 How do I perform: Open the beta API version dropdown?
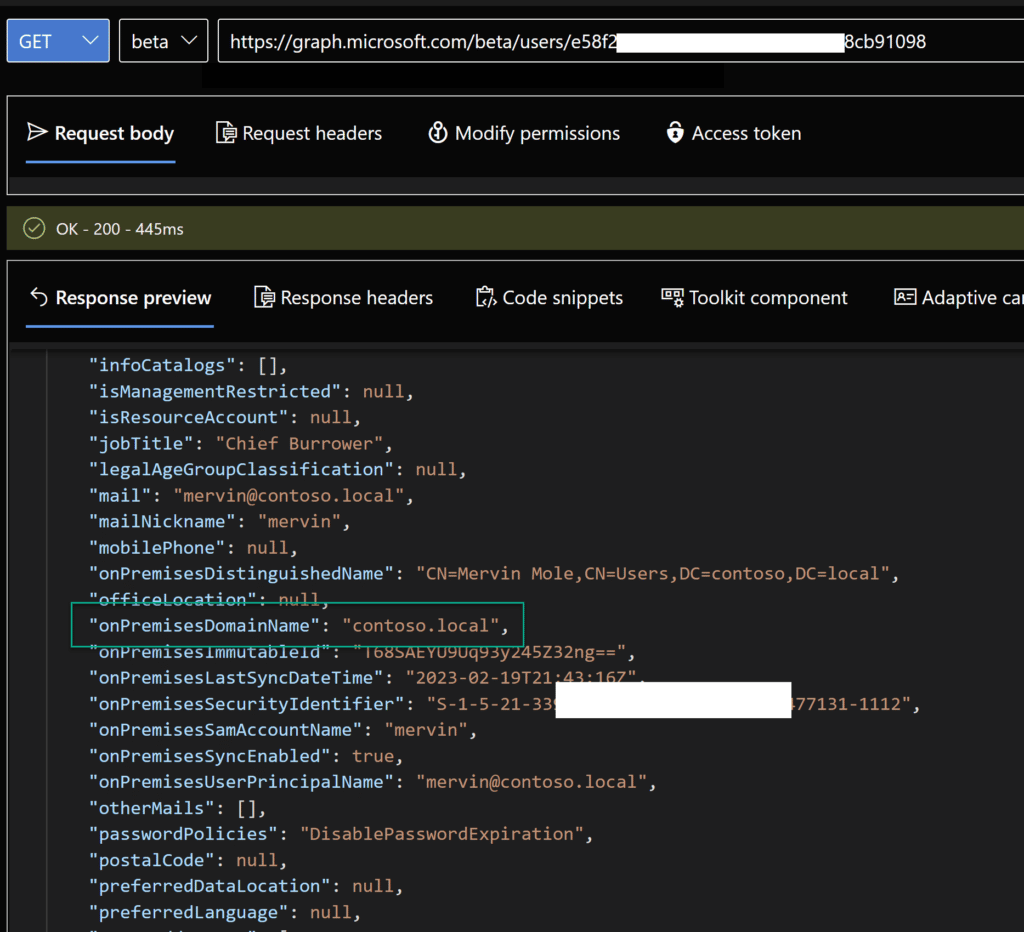tap(163, 40)
